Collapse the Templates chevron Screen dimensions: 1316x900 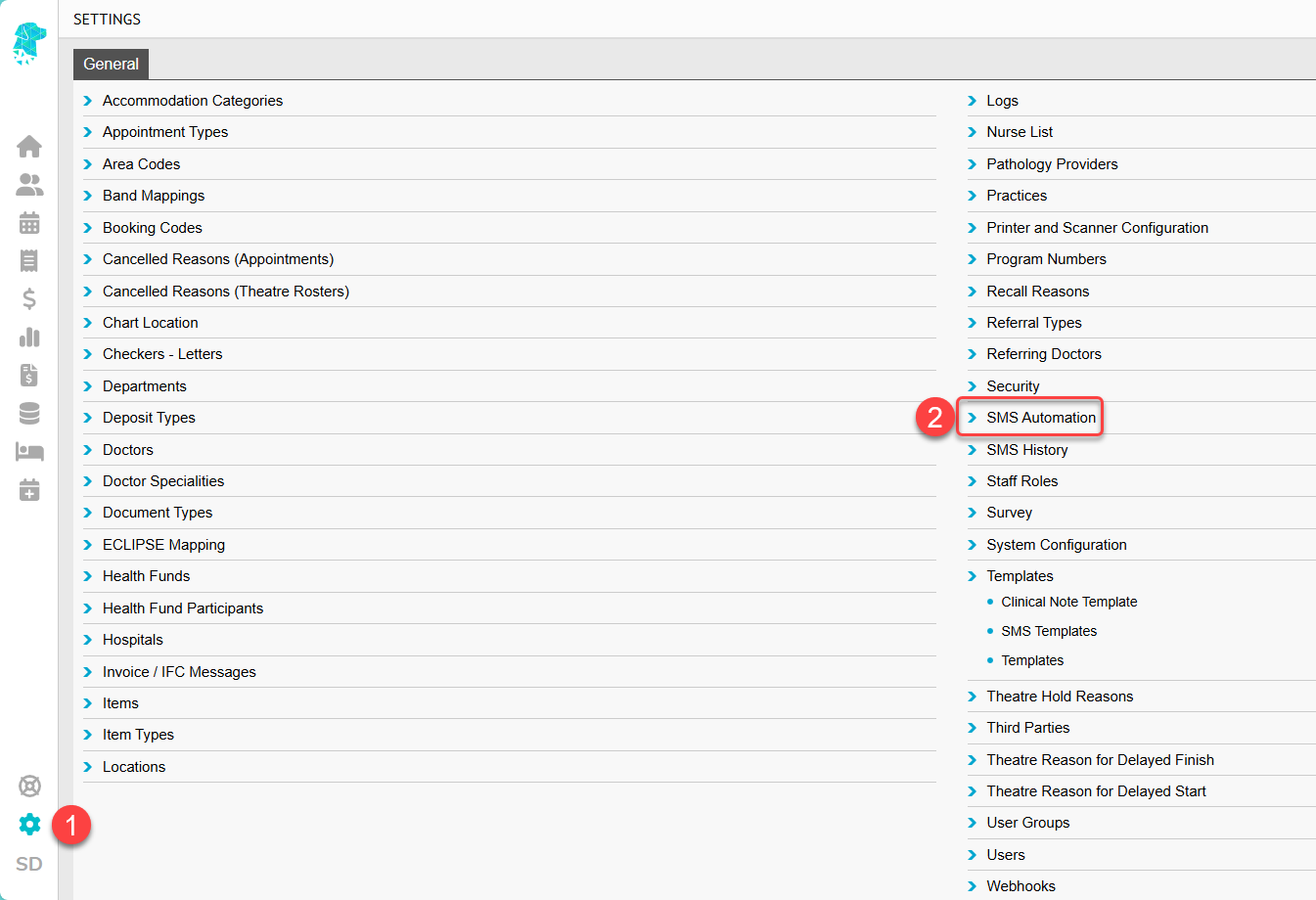[973, 576]
